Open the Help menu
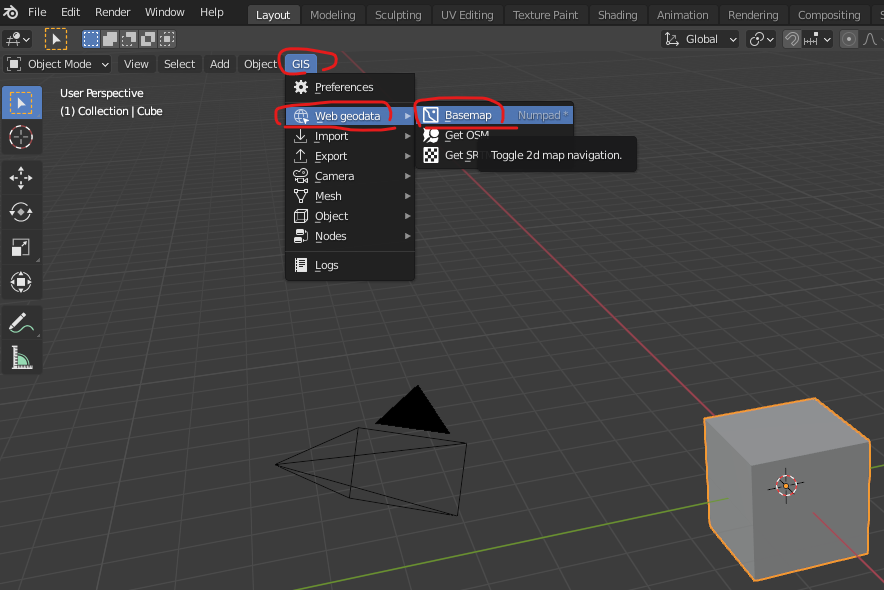The height and width of the screenshot is (590, 884). pos(212,12)
